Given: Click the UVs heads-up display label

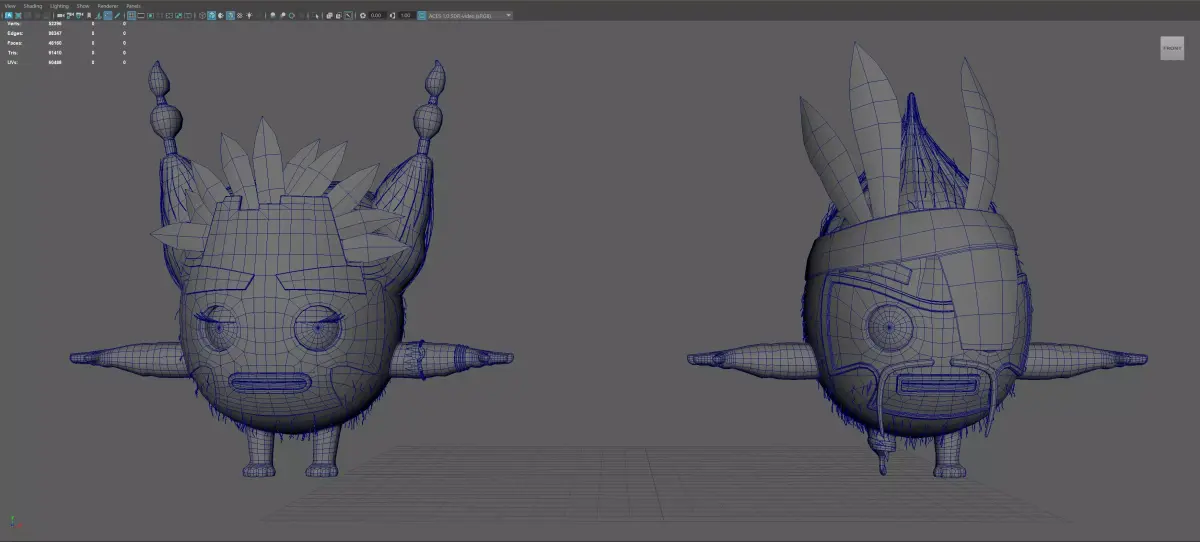Looking at the screenshot, I should pos(13,62).
